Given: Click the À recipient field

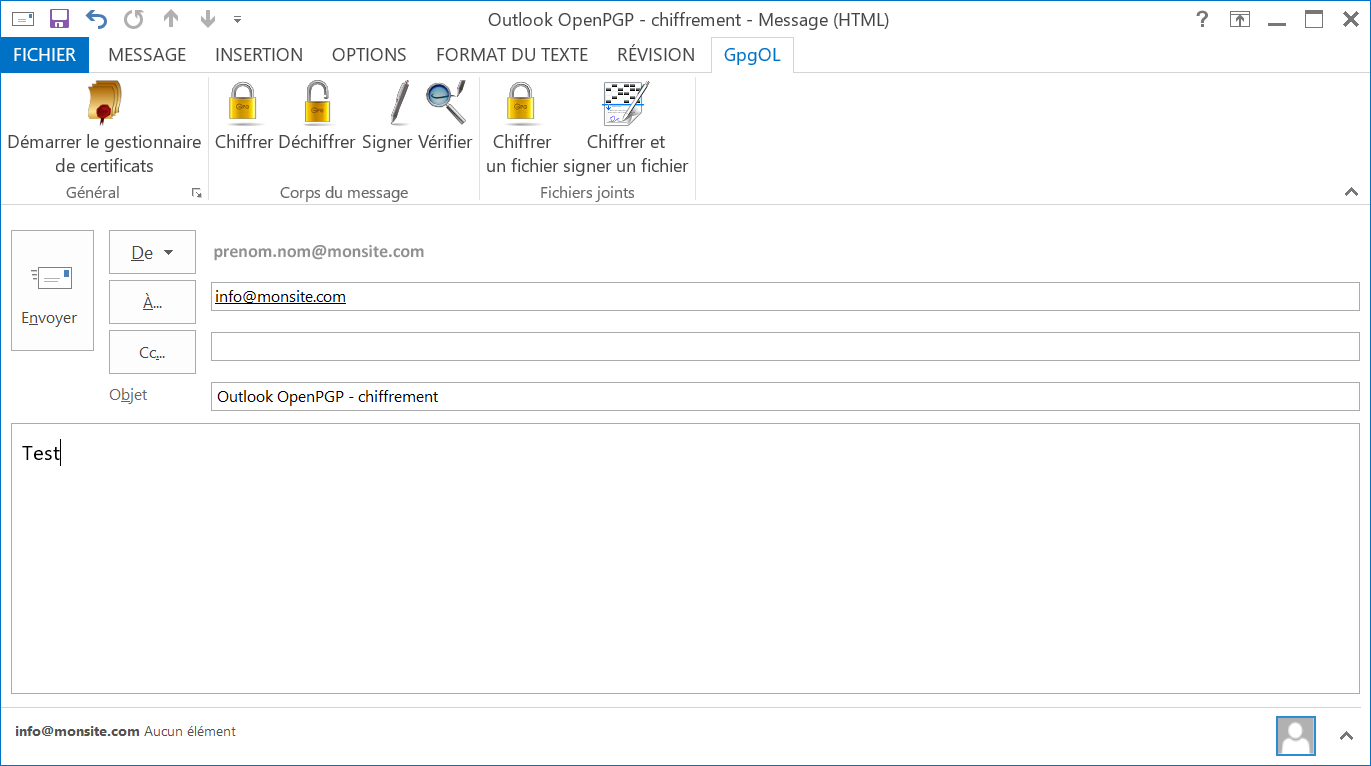Looking at the screenshot, I should [785, 297].
